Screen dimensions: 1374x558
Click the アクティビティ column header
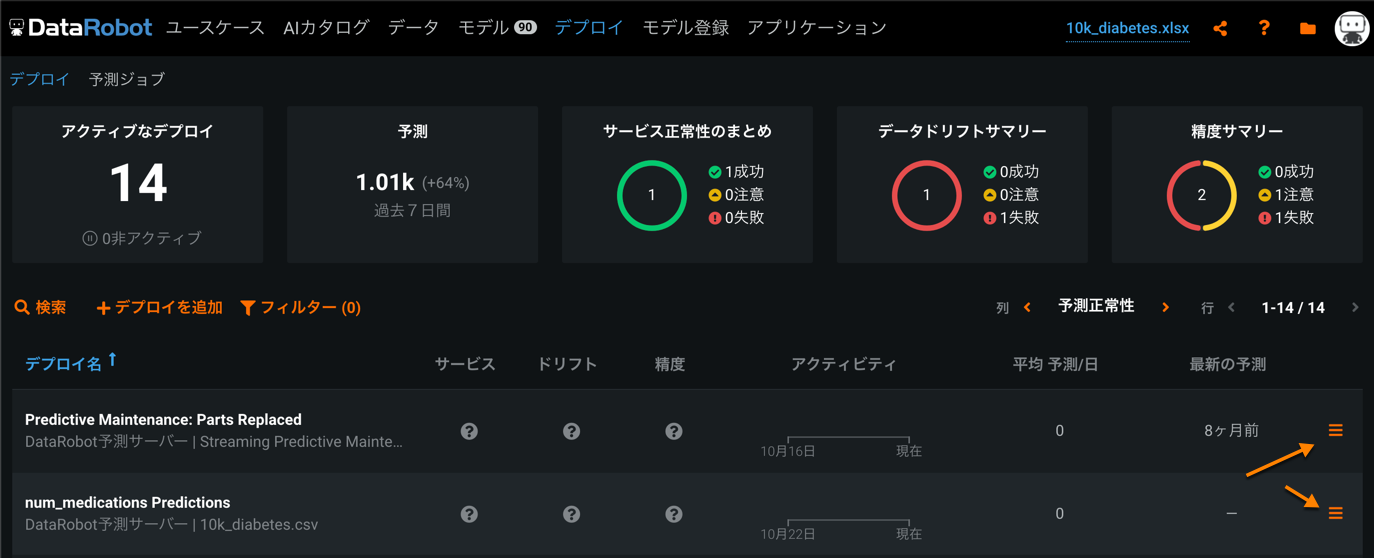pyautogui.click(x=844, y=365)
